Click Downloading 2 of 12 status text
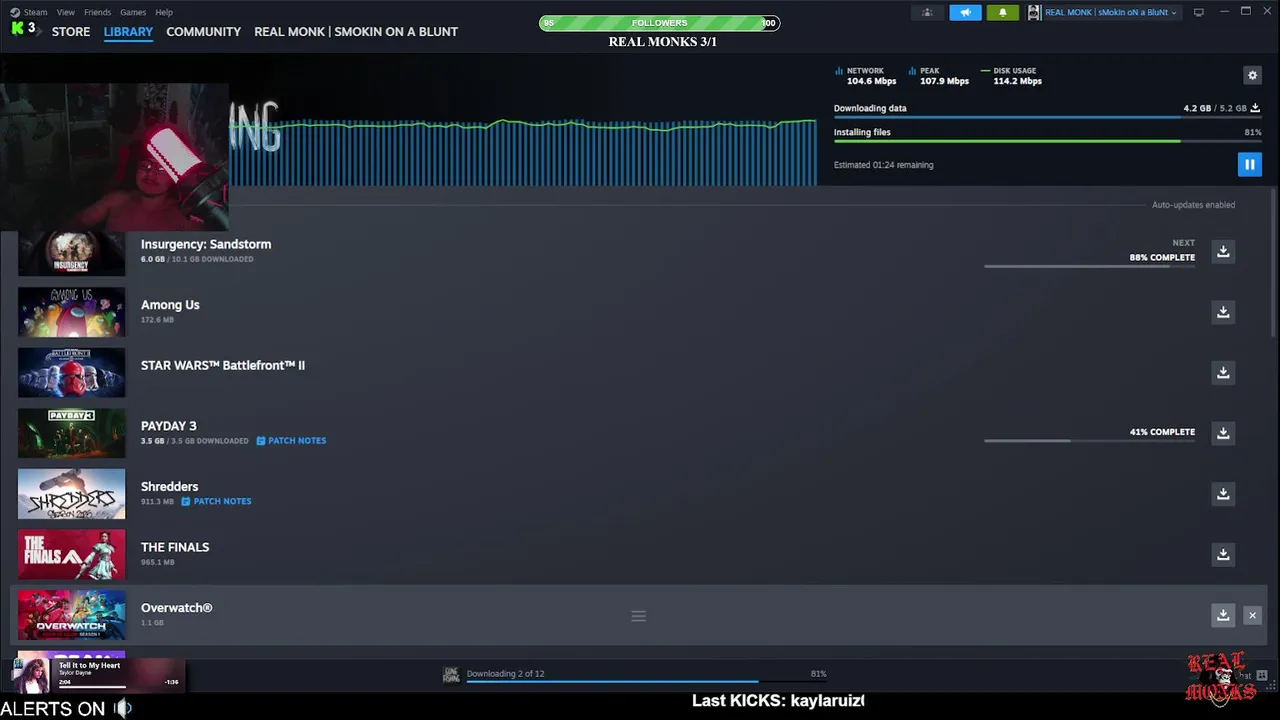Viewport: 1280px width, 720px height. (505, 674)
